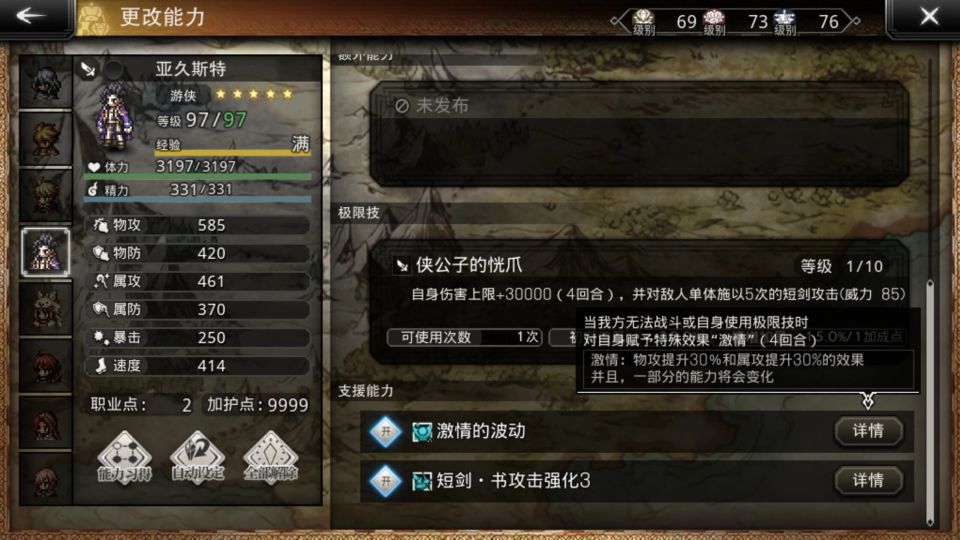Open 详情 for 激情的波动
Viewport: 960px width, 540px height.
tap(868, 431)
